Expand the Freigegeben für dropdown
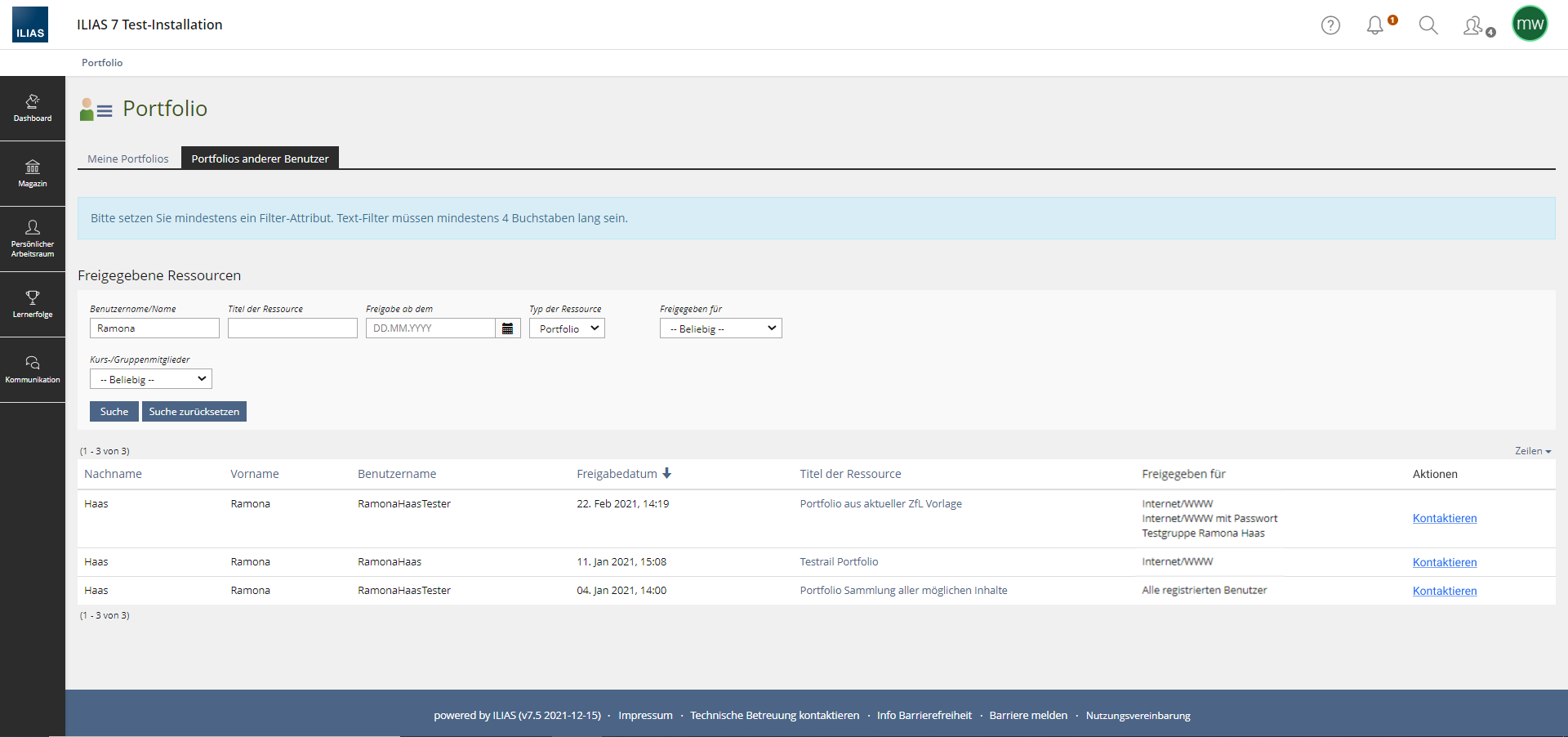This screenshot has width=1568, height=737. click(720, 328)
